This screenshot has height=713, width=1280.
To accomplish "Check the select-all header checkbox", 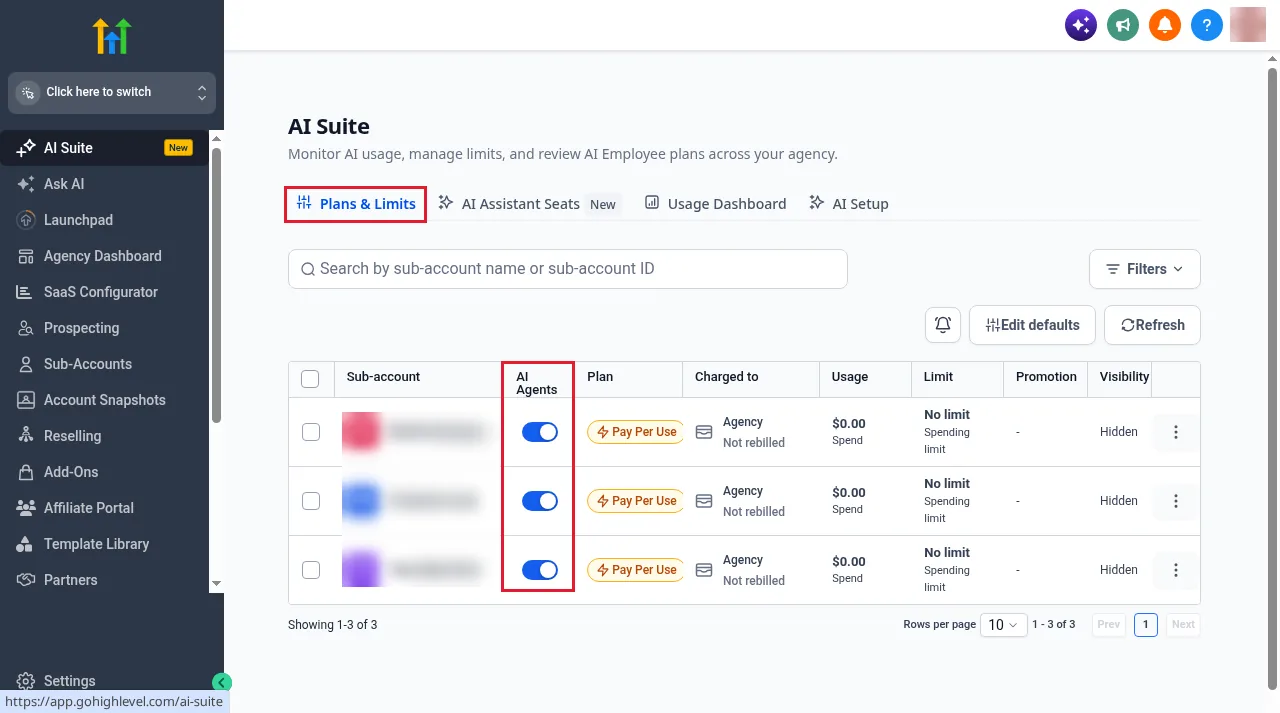I will [x=310, y=378].
